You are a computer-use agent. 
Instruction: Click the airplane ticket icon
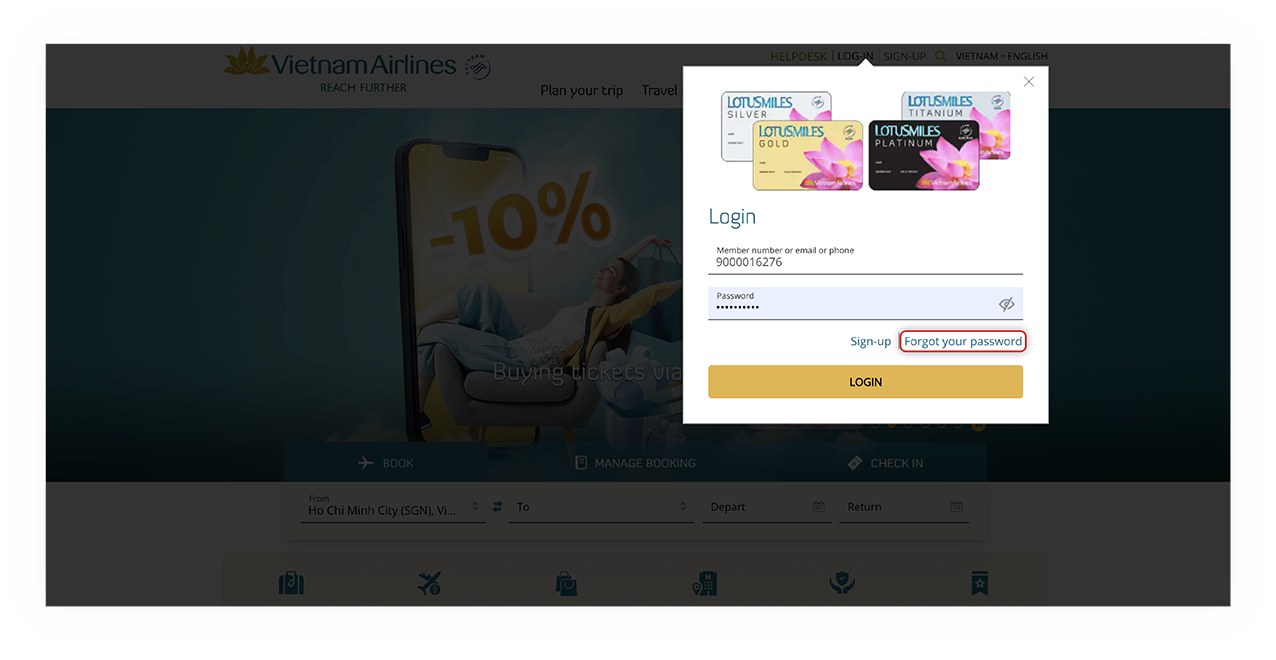pyautogui.click(x=429, y=583)
